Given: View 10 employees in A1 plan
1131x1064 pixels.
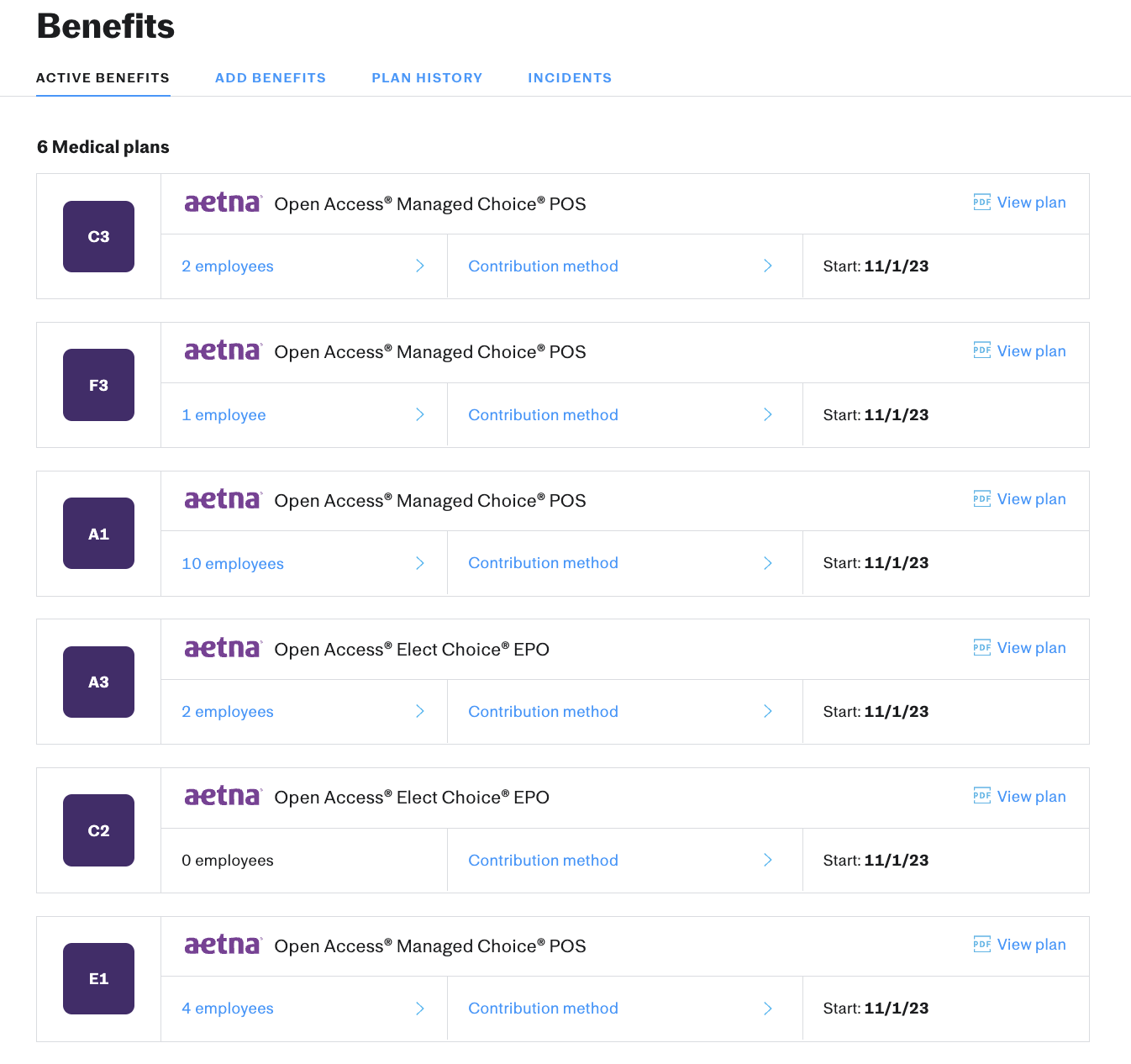Looking at the screenshot, I should (233, 564).
